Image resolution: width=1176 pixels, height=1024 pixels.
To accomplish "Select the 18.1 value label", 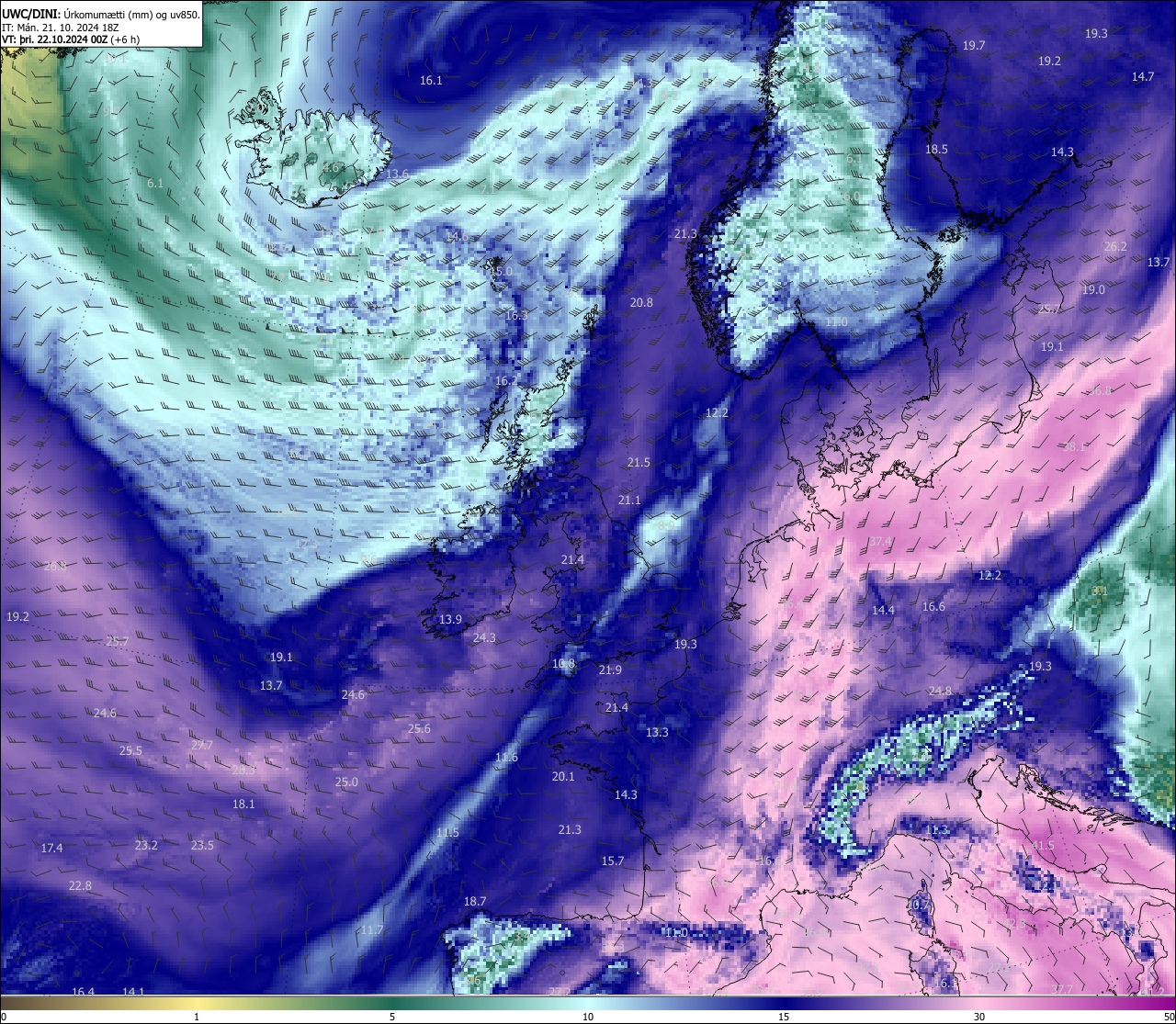I will point(243,804).
